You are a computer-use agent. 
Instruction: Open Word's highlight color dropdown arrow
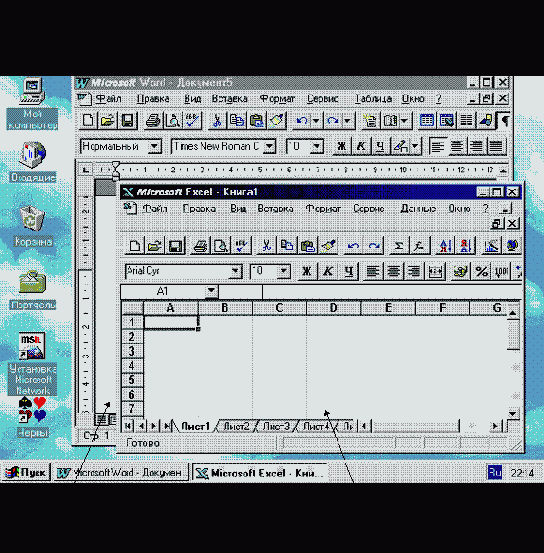tap(415, 146)
